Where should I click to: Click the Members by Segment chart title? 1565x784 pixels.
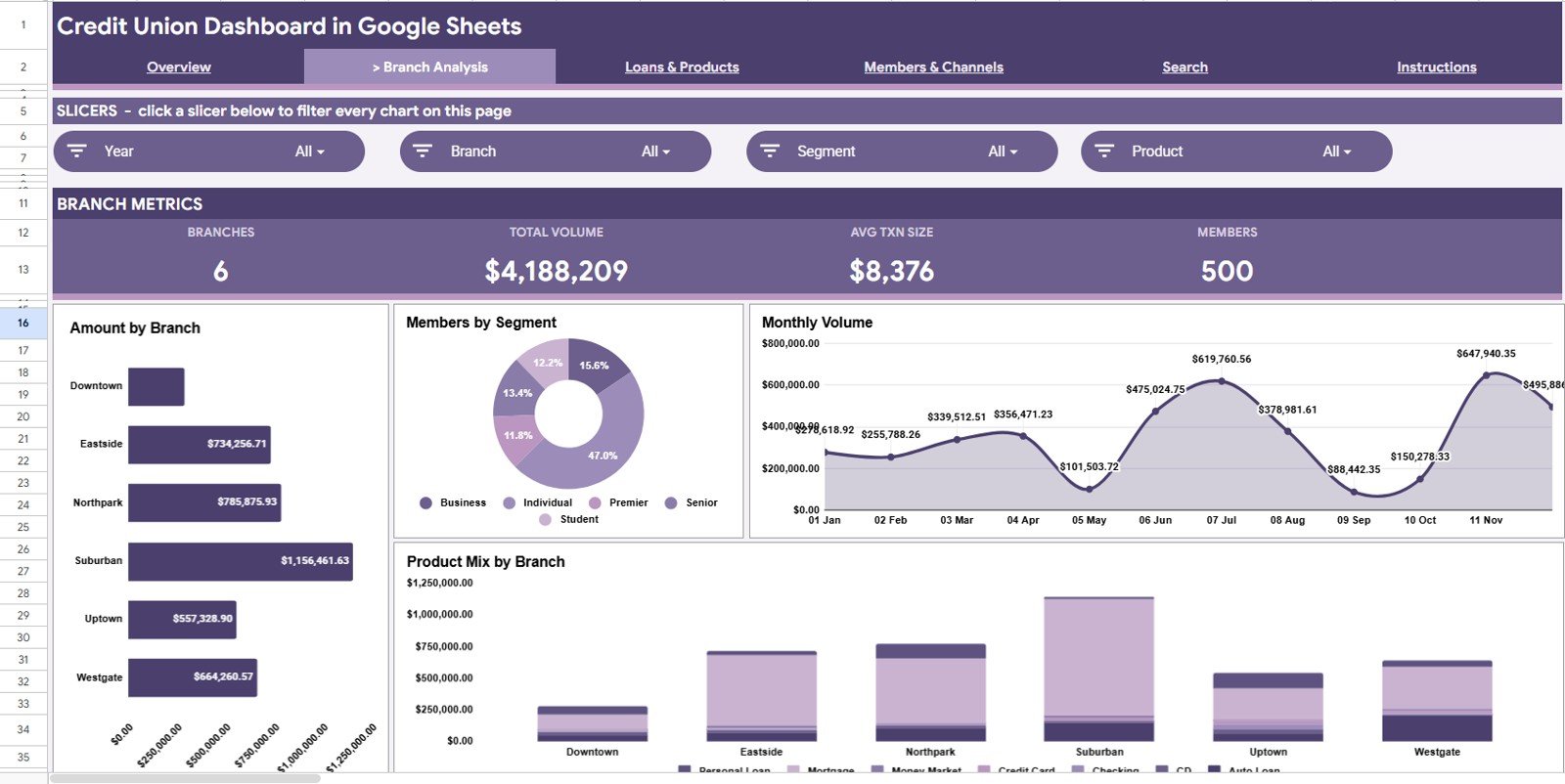[481, 323]
